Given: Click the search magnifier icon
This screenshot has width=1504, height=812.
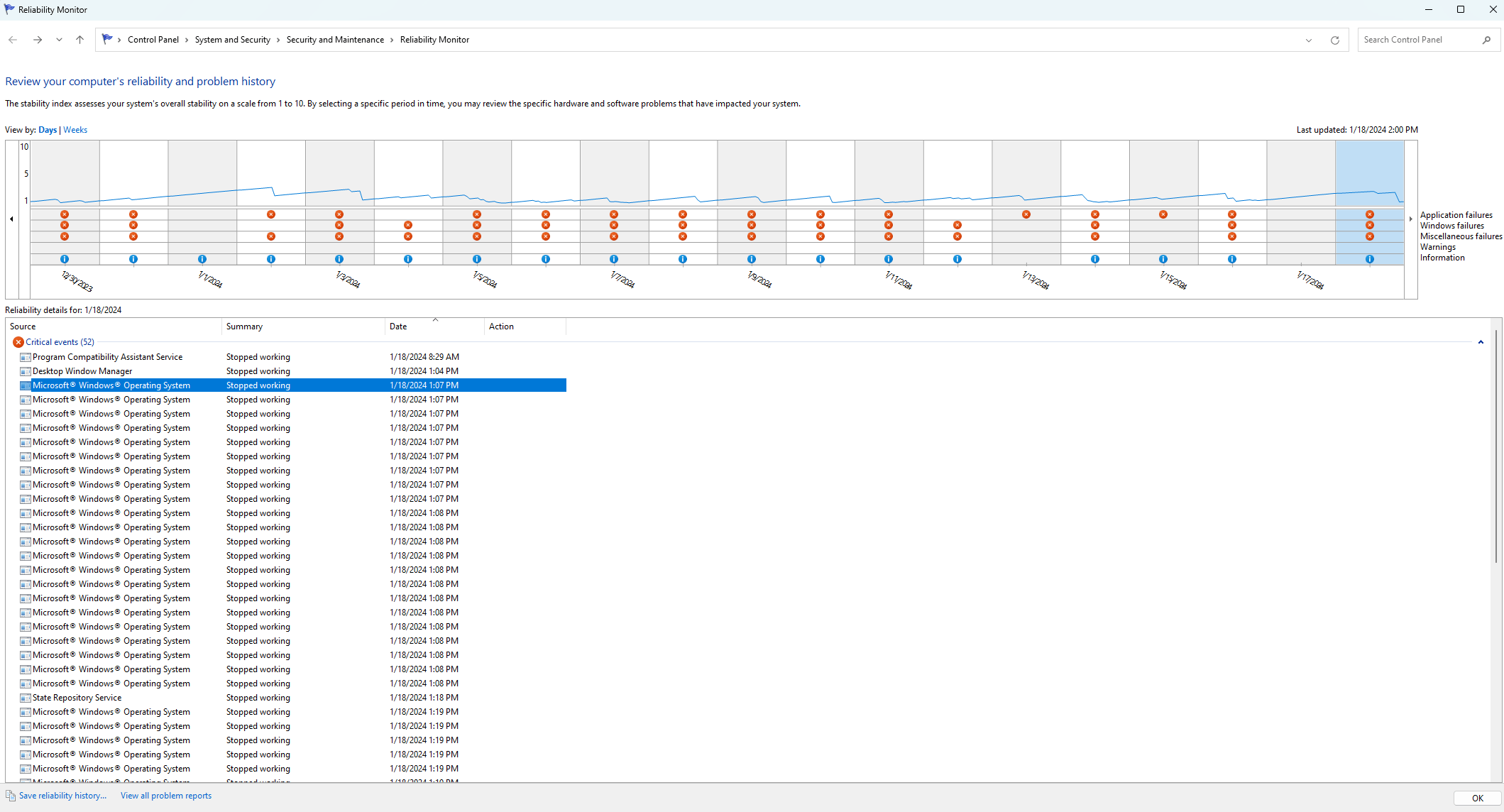Looking at the screenshot, I should tap(1487, 40).
